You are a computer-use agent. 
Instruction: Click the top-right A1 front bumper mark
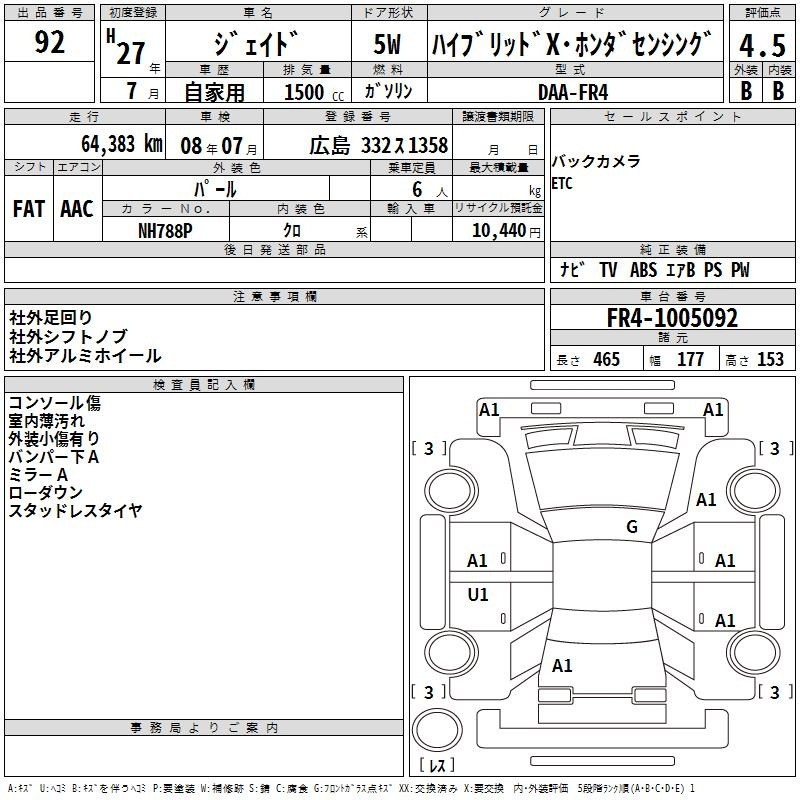pos(713,409)
